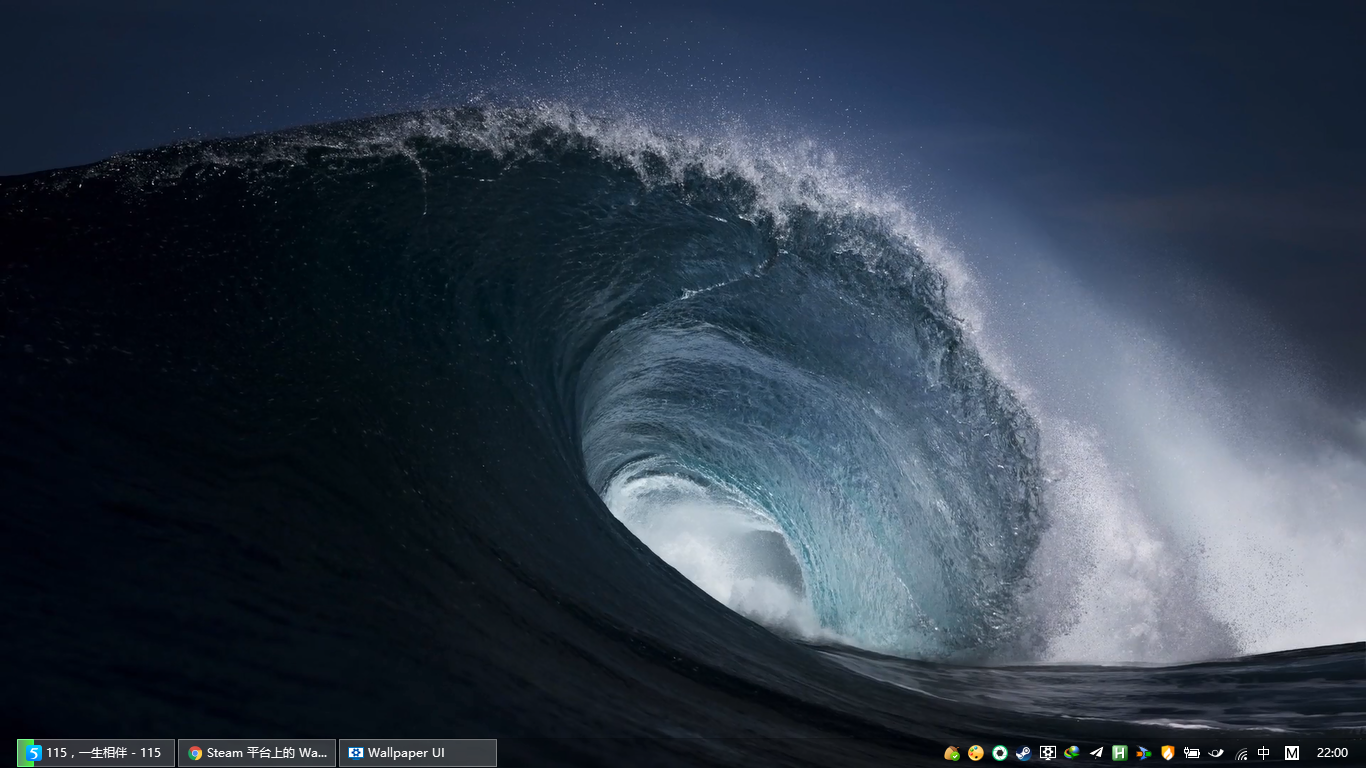Screen dimensions: 1366x768
Task: Open the orange shield flame tray icon
Action: [1168, 753]
